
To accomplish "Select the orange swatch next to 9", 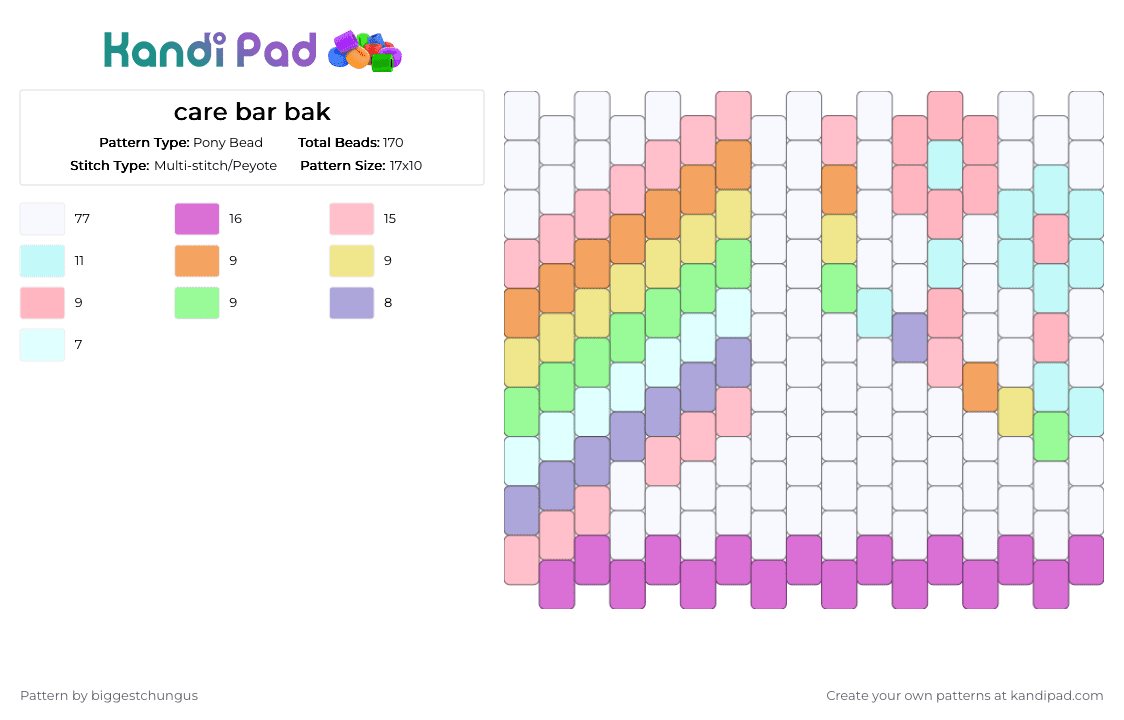I will pyautogui.click(x=197, y=261).
